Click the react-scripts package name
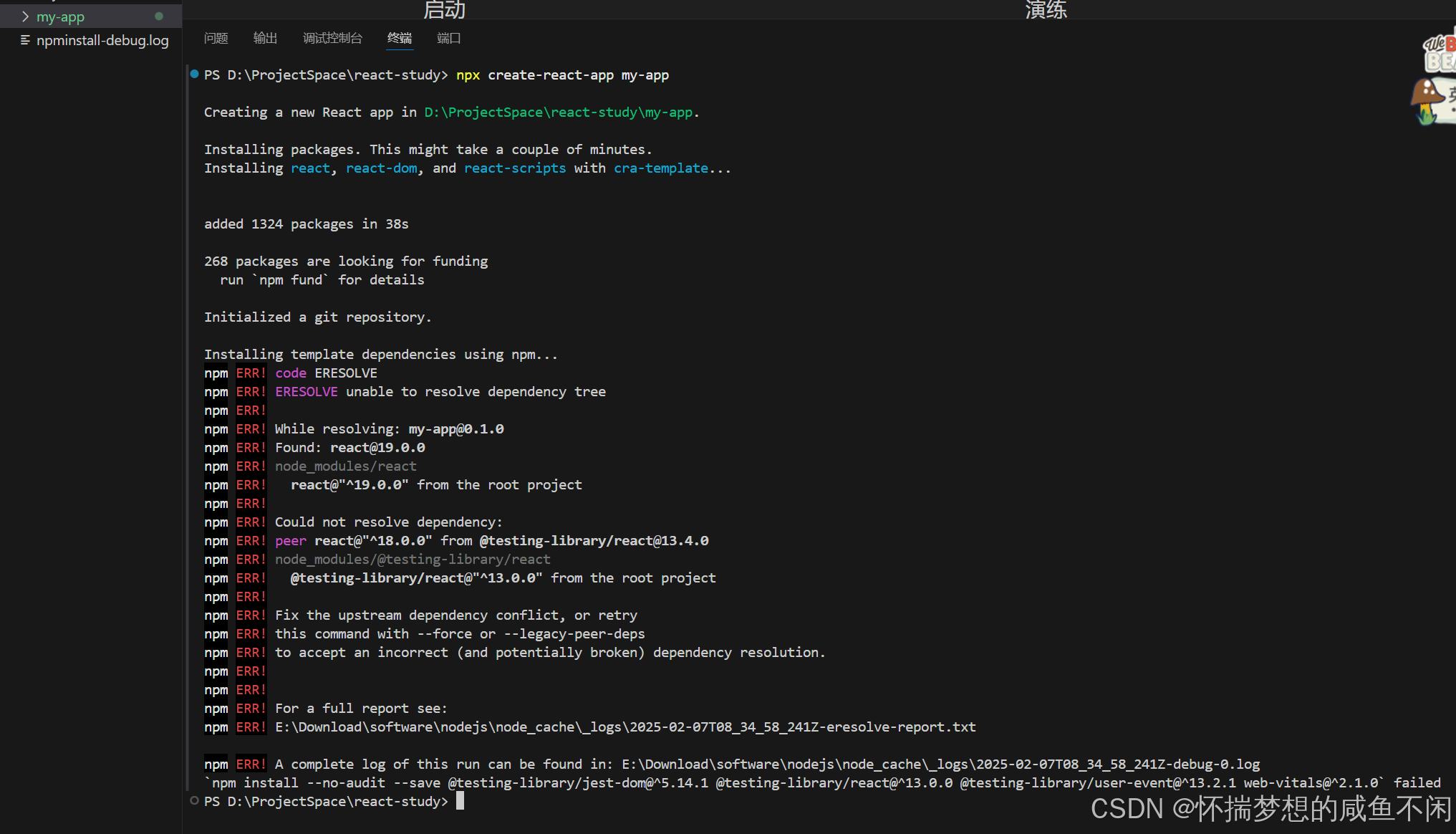This screenshot has width=1456, height=834. pyautogui.click(x=515, y=168)
